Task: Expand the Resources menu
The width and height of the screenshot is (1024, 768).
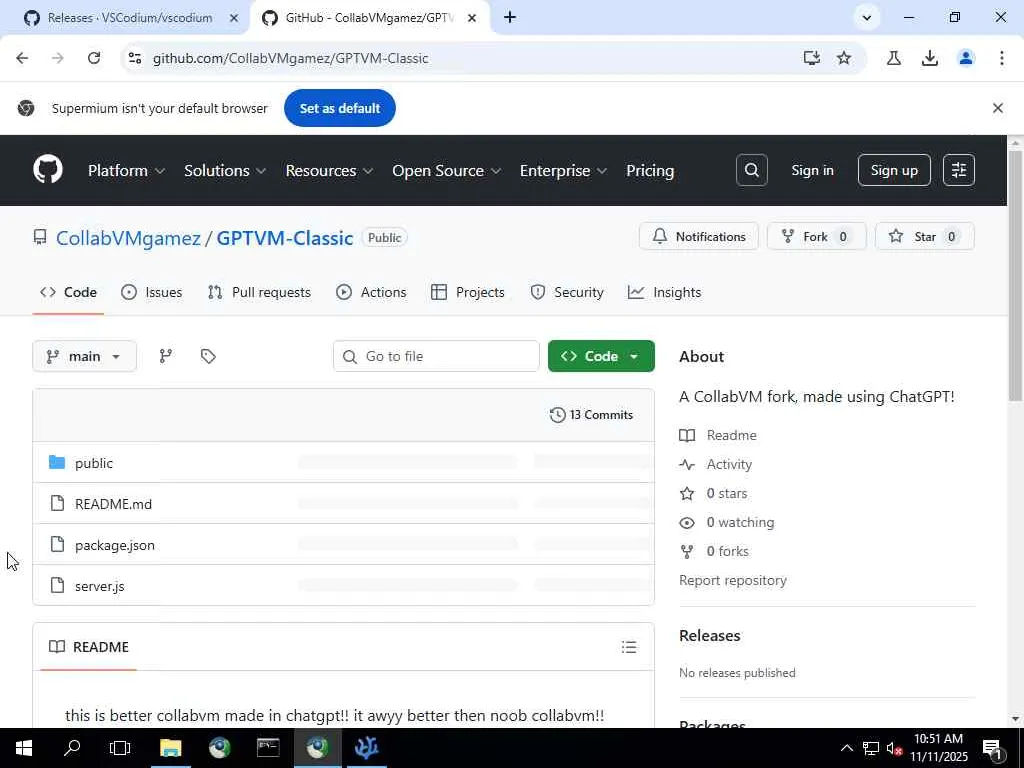Action: 329,170
